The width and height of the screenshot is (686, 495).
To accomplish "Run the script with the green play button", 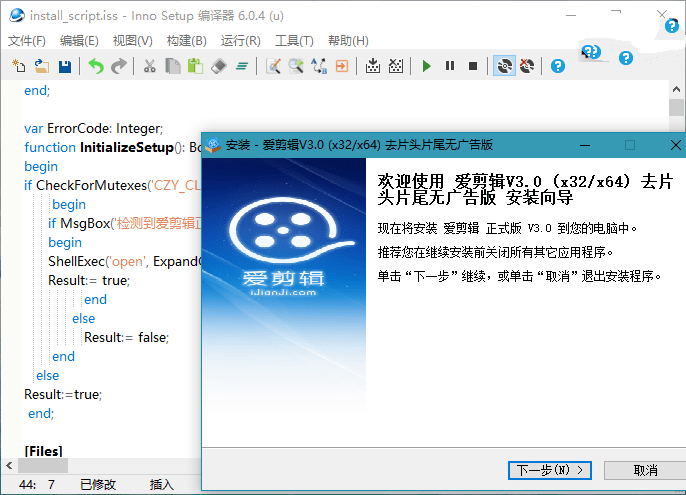I will tap(426, 66).
